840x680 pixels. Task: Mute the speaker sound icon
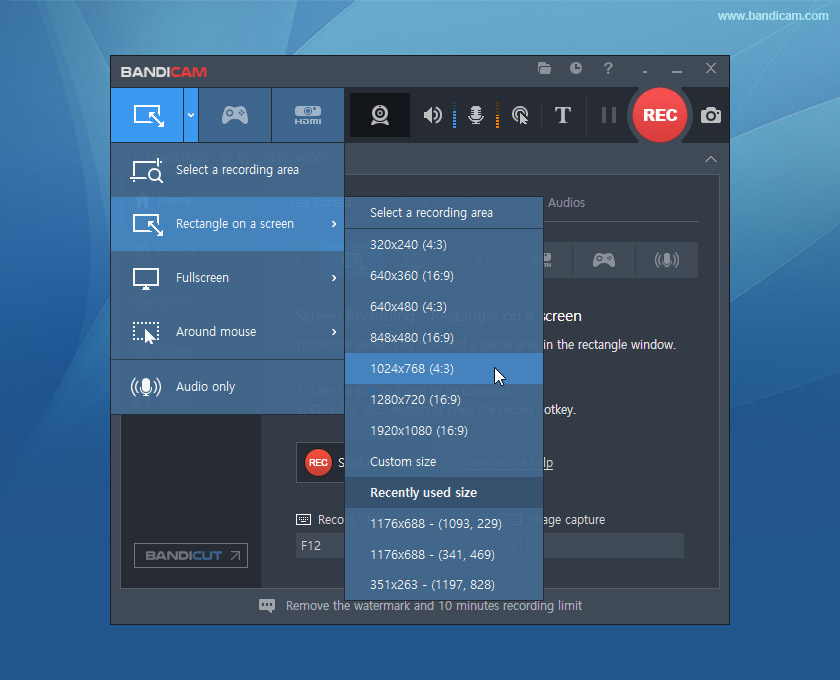(432, 115)
